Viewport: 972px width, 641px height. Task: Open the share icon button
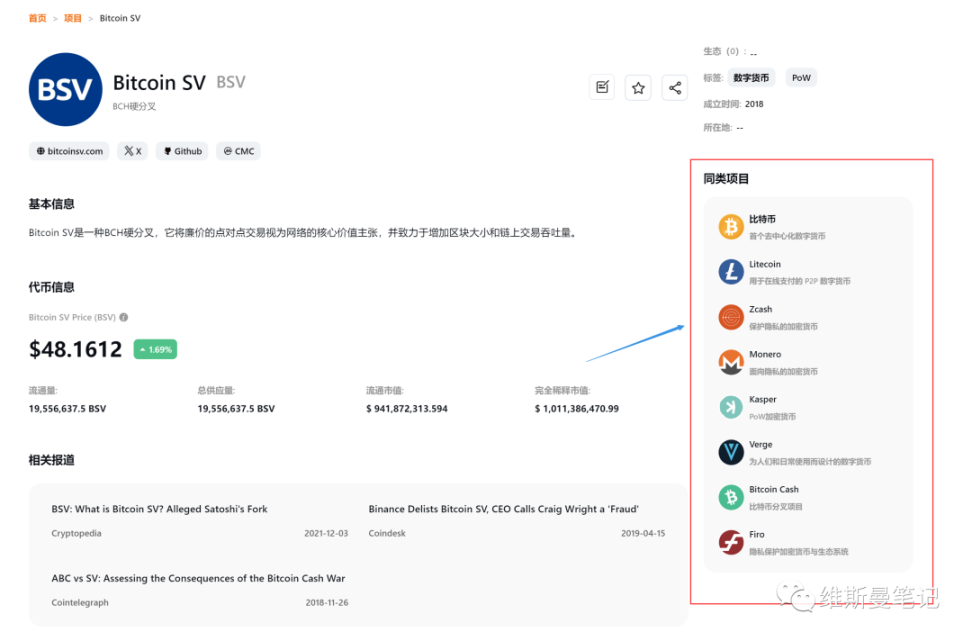tap(674, 87)
